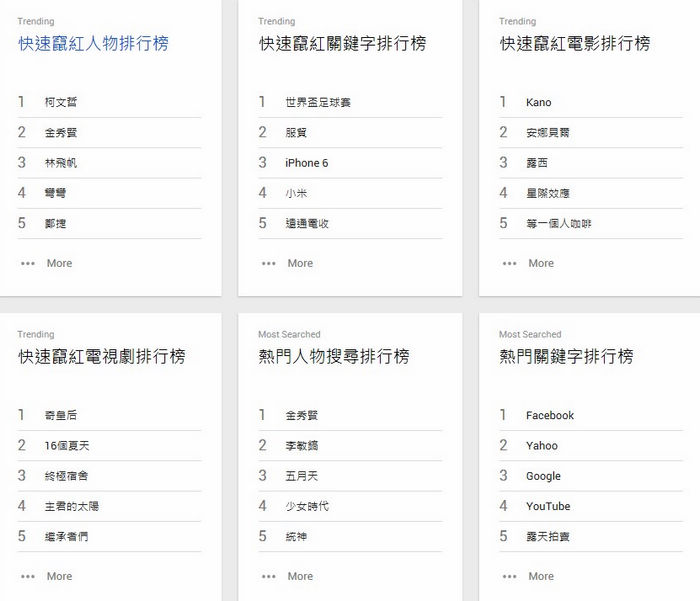Select YouTube from the most searched keywords
This screenshot has height=601, width=700.
click(x=548, y=507)
